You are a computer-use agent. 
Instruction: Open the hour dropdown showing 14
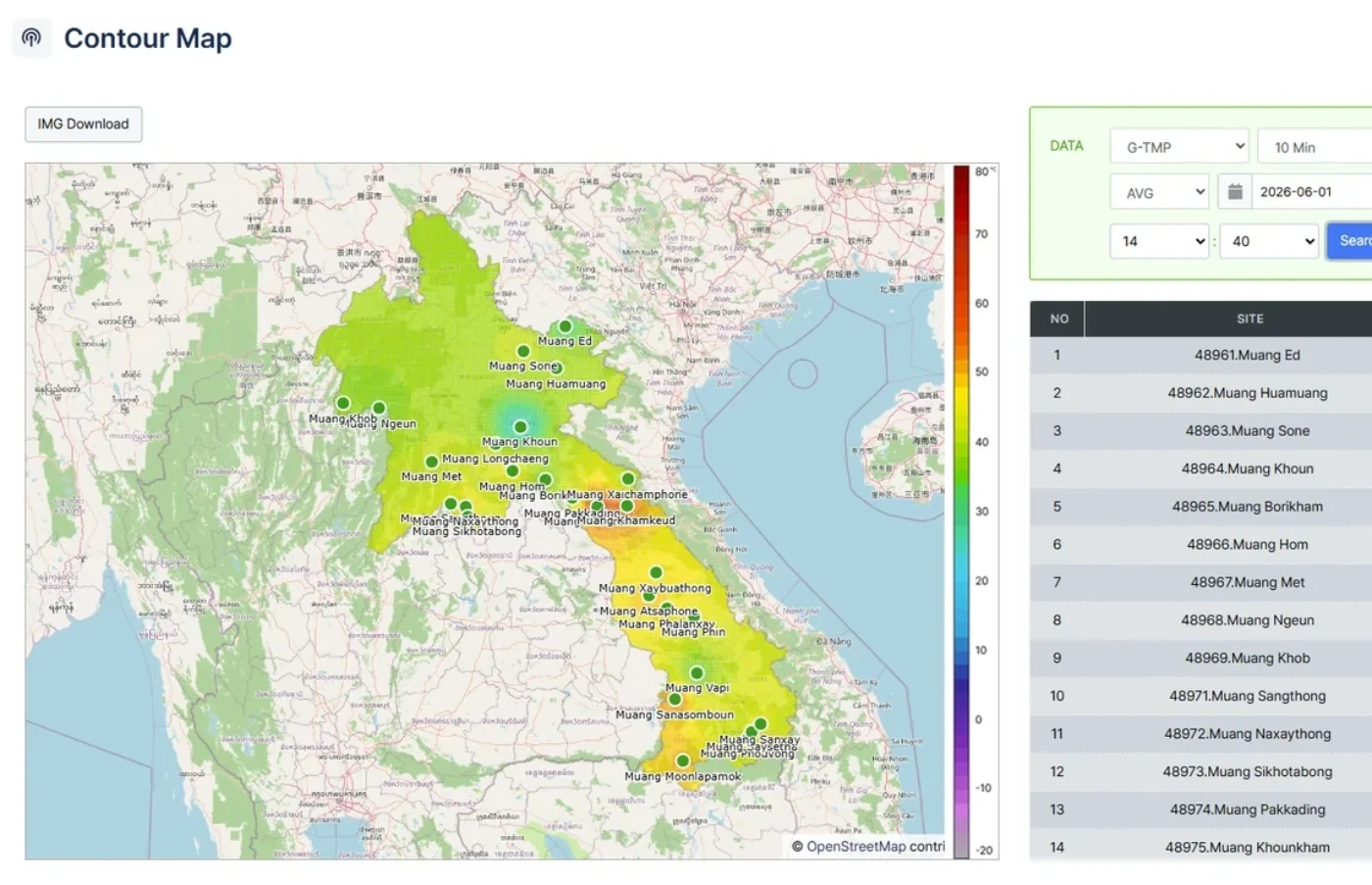(x=1160, y=241)
